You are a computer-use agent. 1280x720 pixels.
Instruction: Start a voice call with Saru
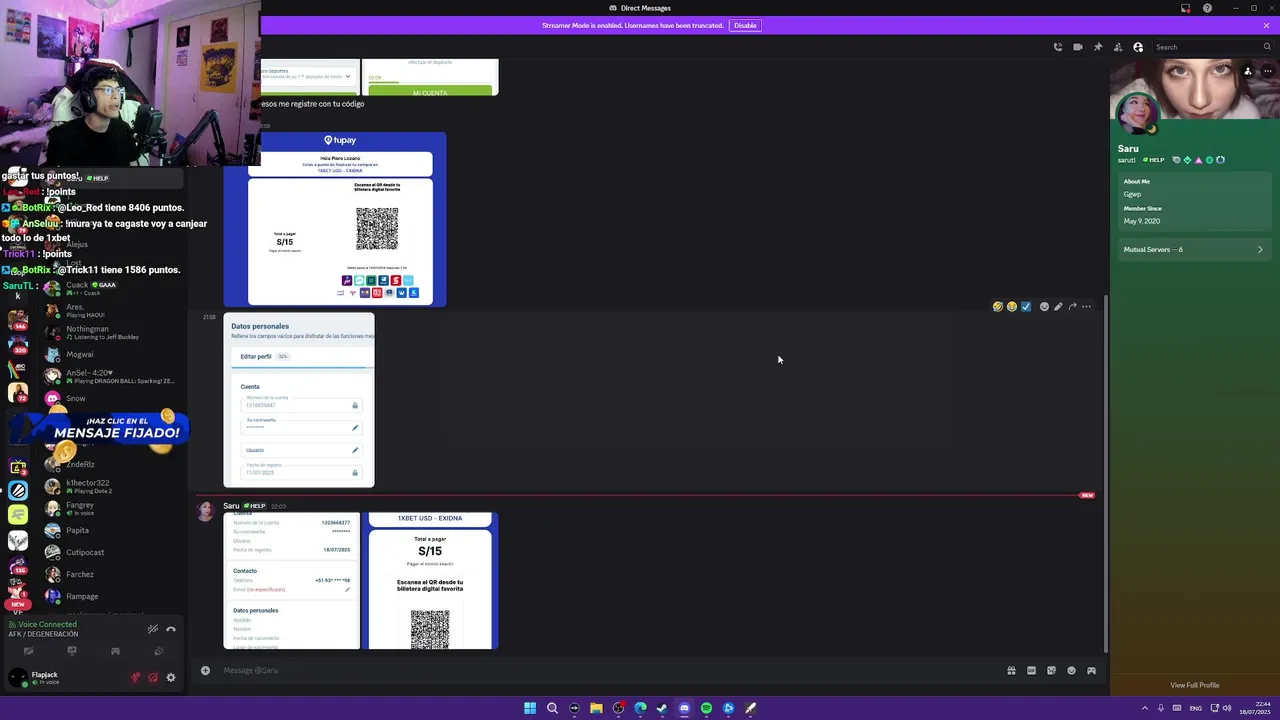1057,47
